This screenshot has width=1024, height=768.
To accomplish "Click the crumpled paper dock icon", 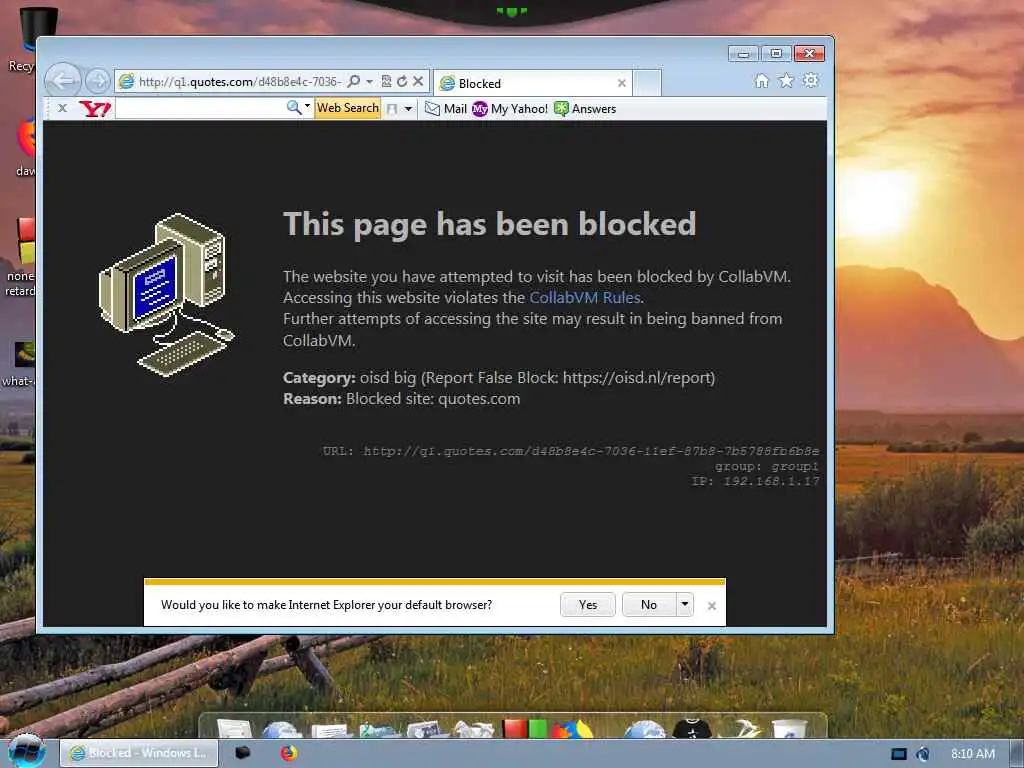I will [x=475, y=729].
